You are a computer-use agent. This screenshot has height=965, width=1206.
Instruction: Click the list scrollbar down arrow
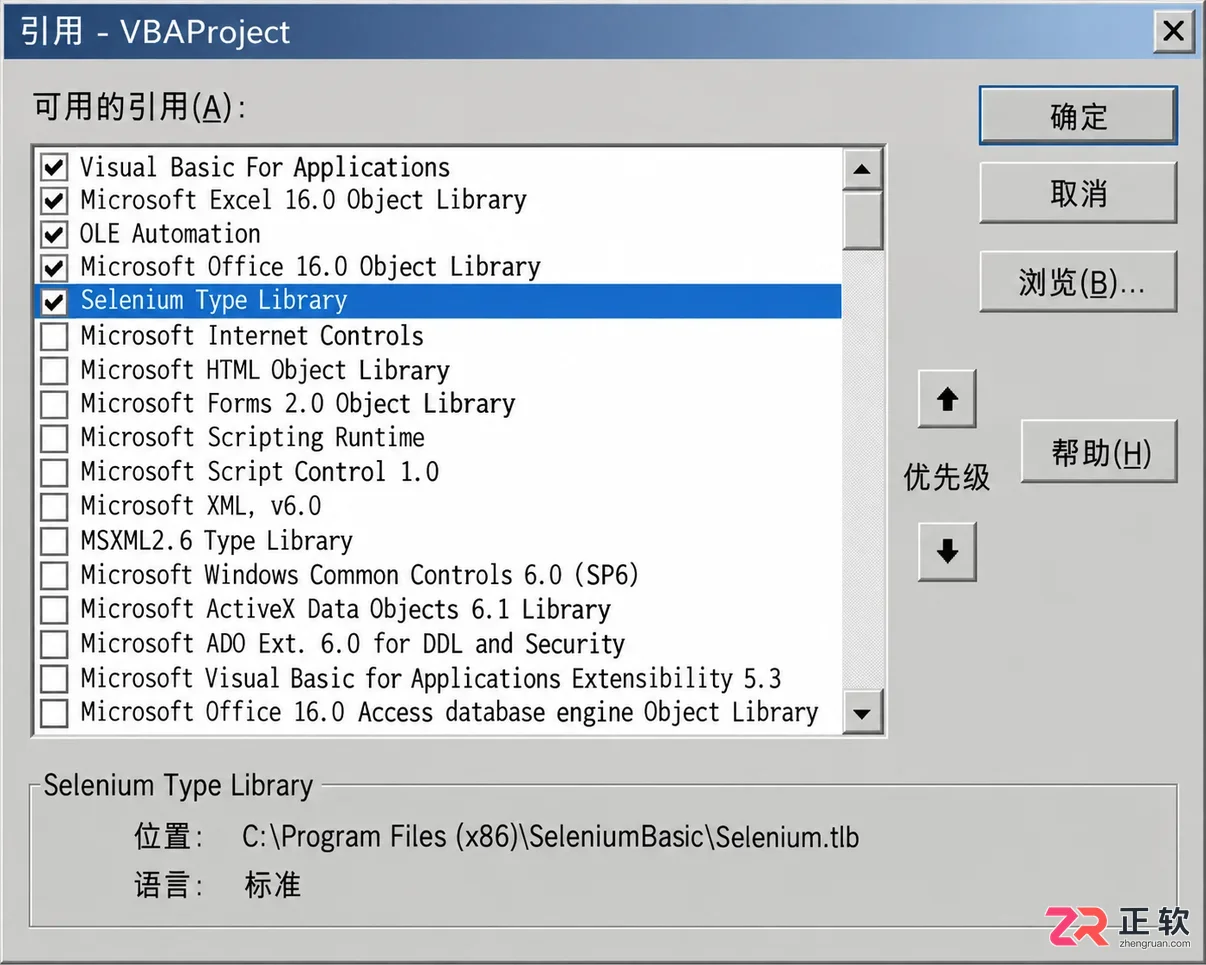tap(862, 714)
